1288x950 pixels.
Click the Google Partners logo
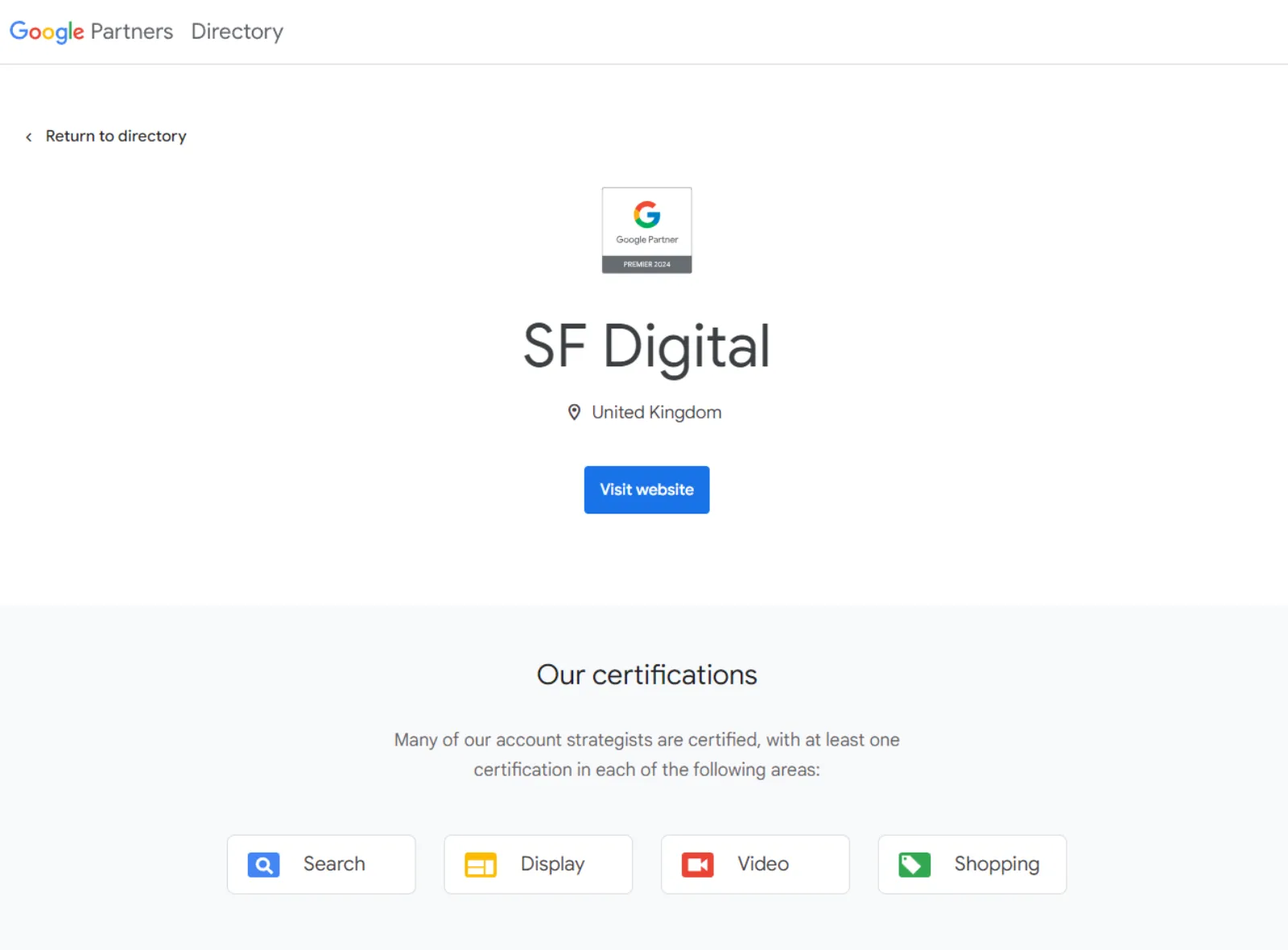point(91,31)
